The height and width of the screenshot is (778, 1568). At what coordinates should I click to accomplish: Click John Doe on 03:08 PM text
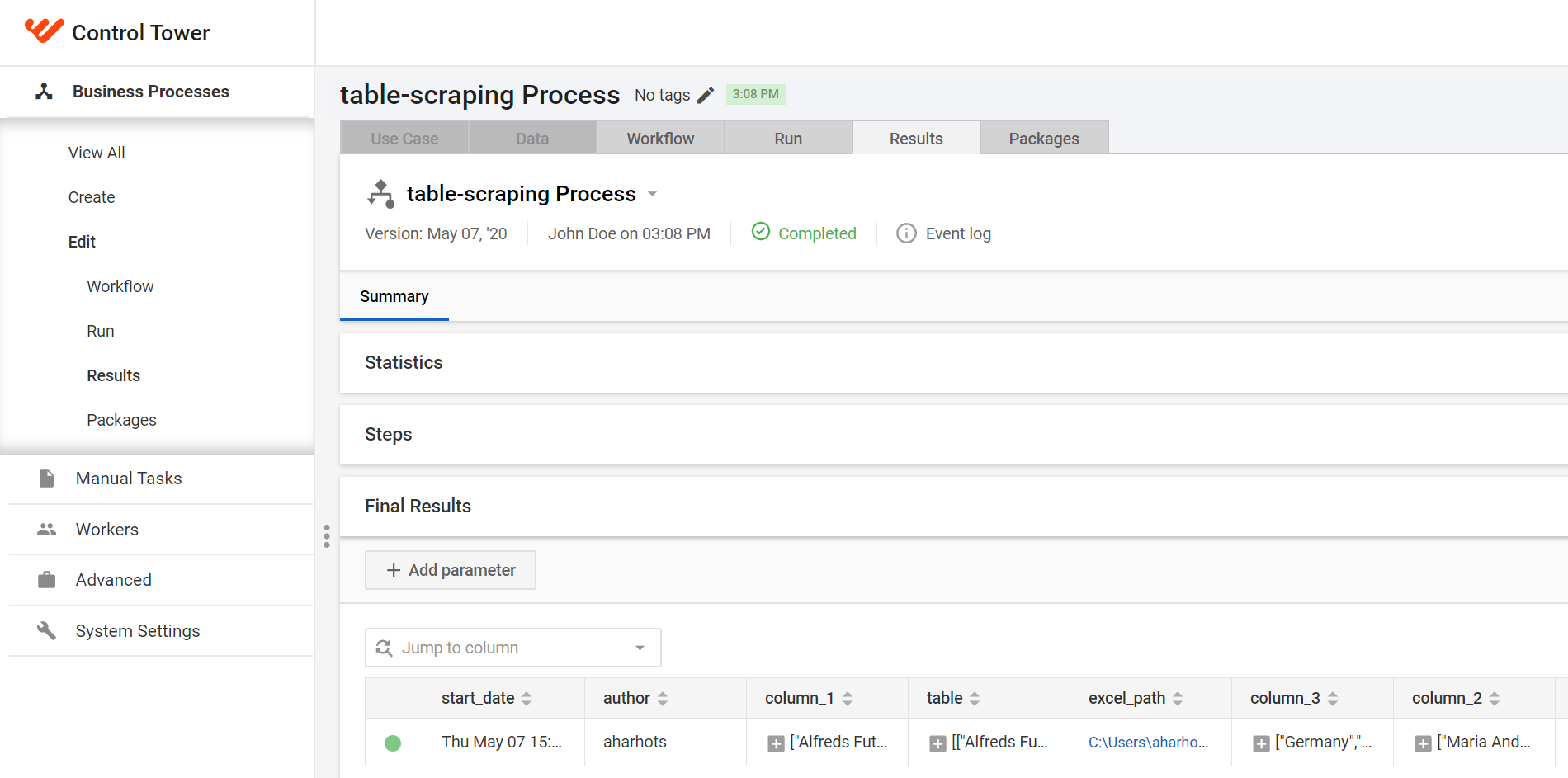point(629,233)
